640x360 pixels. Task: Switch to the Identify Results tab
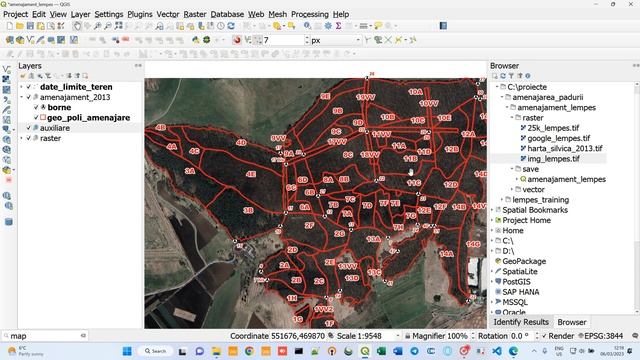click(x=521, y=322)
